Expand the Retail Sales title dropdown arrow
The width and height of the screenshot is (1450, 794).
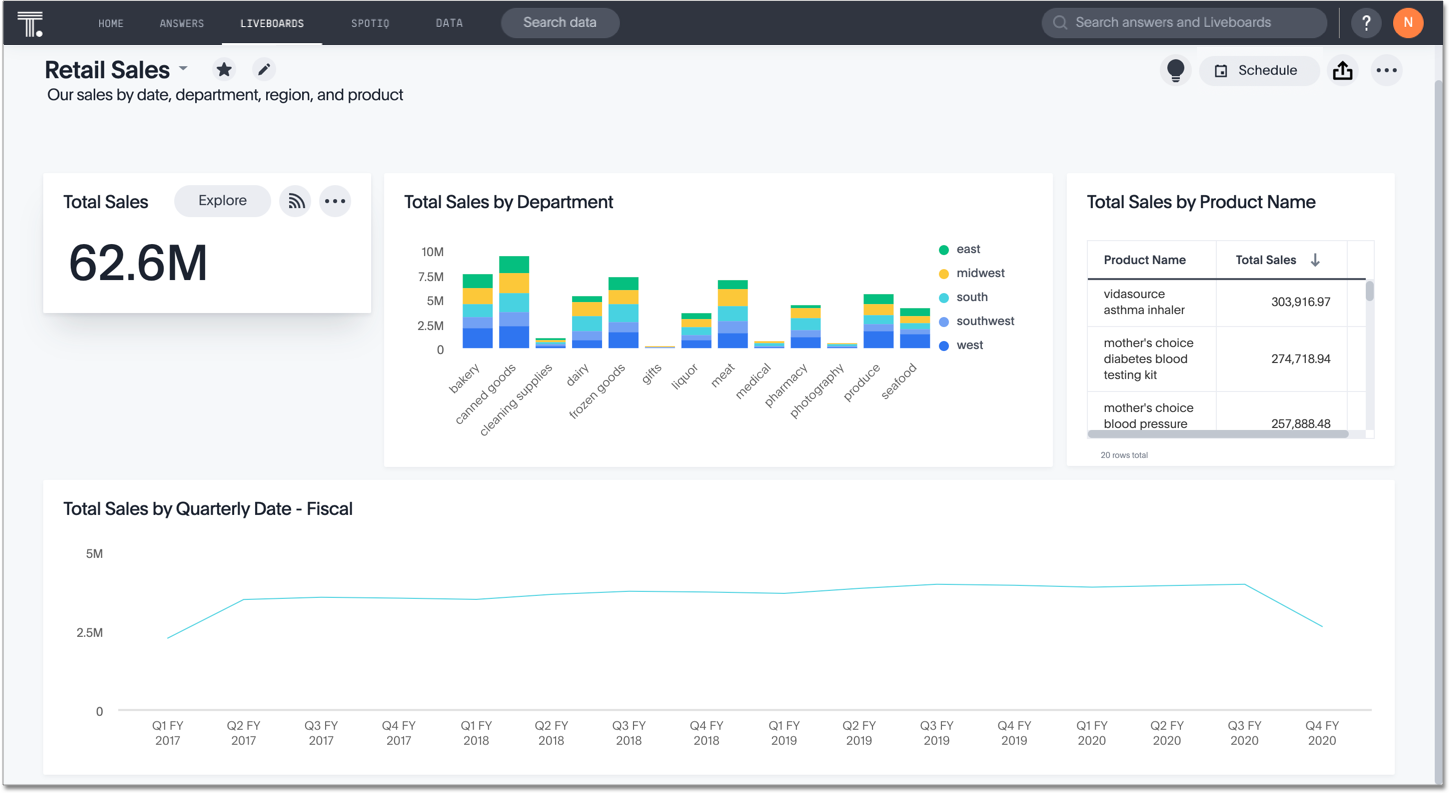[x=183, y=69]
